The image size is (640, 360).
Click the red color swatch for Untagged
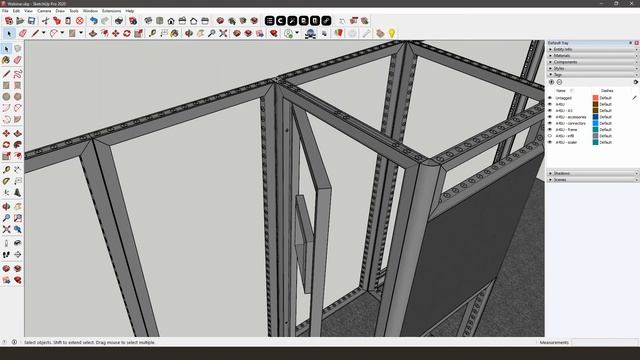[596, 98]
